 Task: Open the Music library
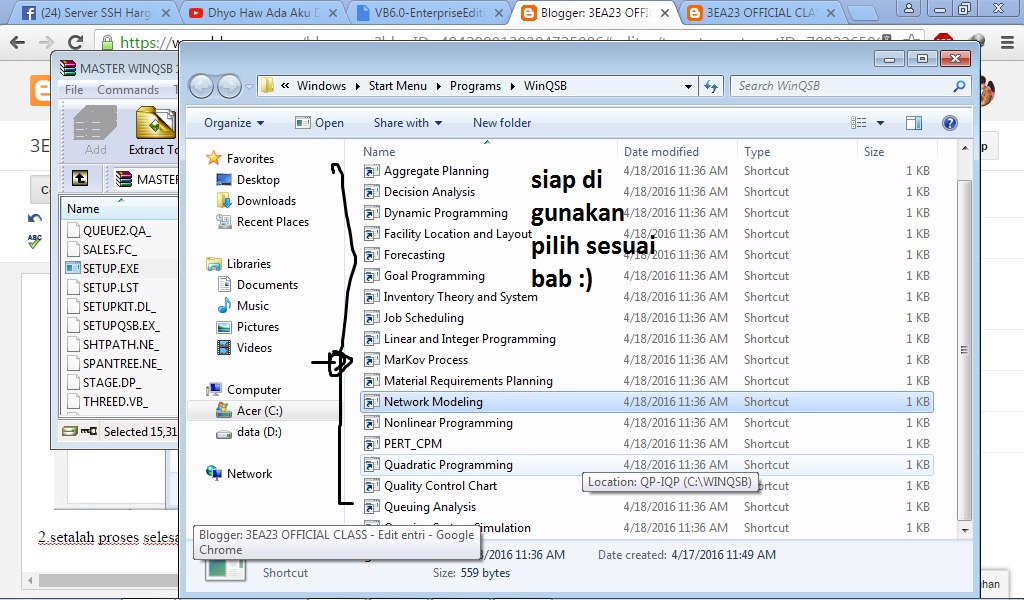pyautogui.click(x=253, y=306)
